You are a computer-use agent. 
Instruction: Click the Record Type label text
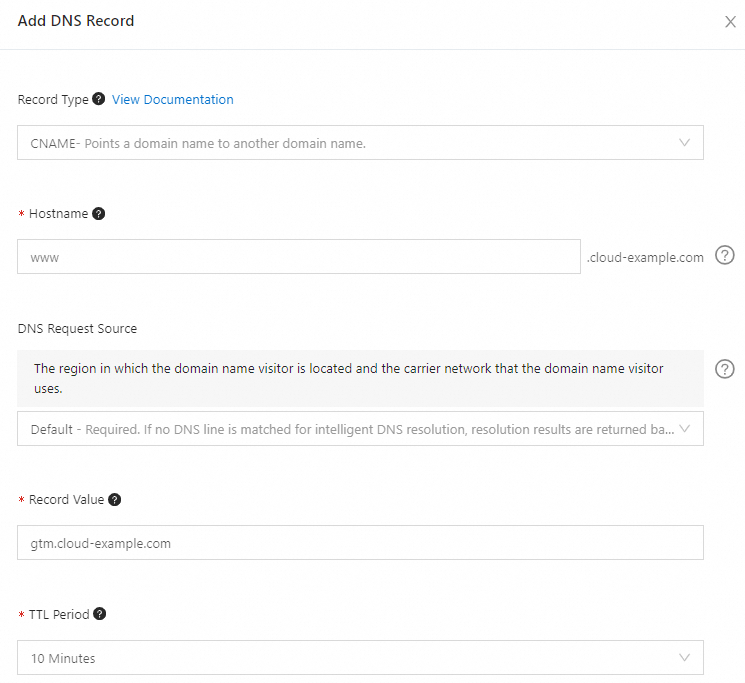pyautogui.click(x=53, y=100)
